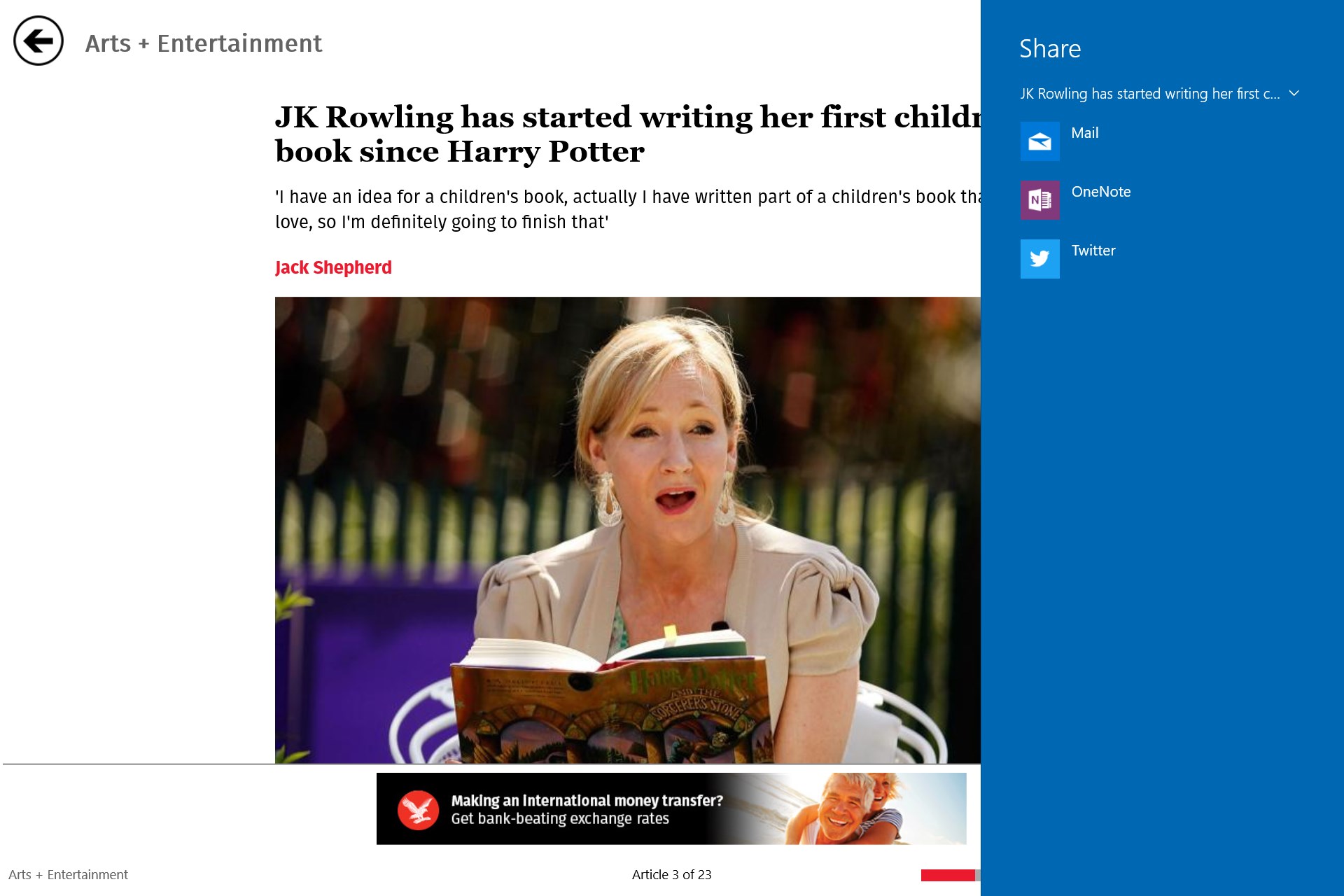Click the article subheading quote text
Viewport: 1344px width, 896px height.
(x=627, y=209)
